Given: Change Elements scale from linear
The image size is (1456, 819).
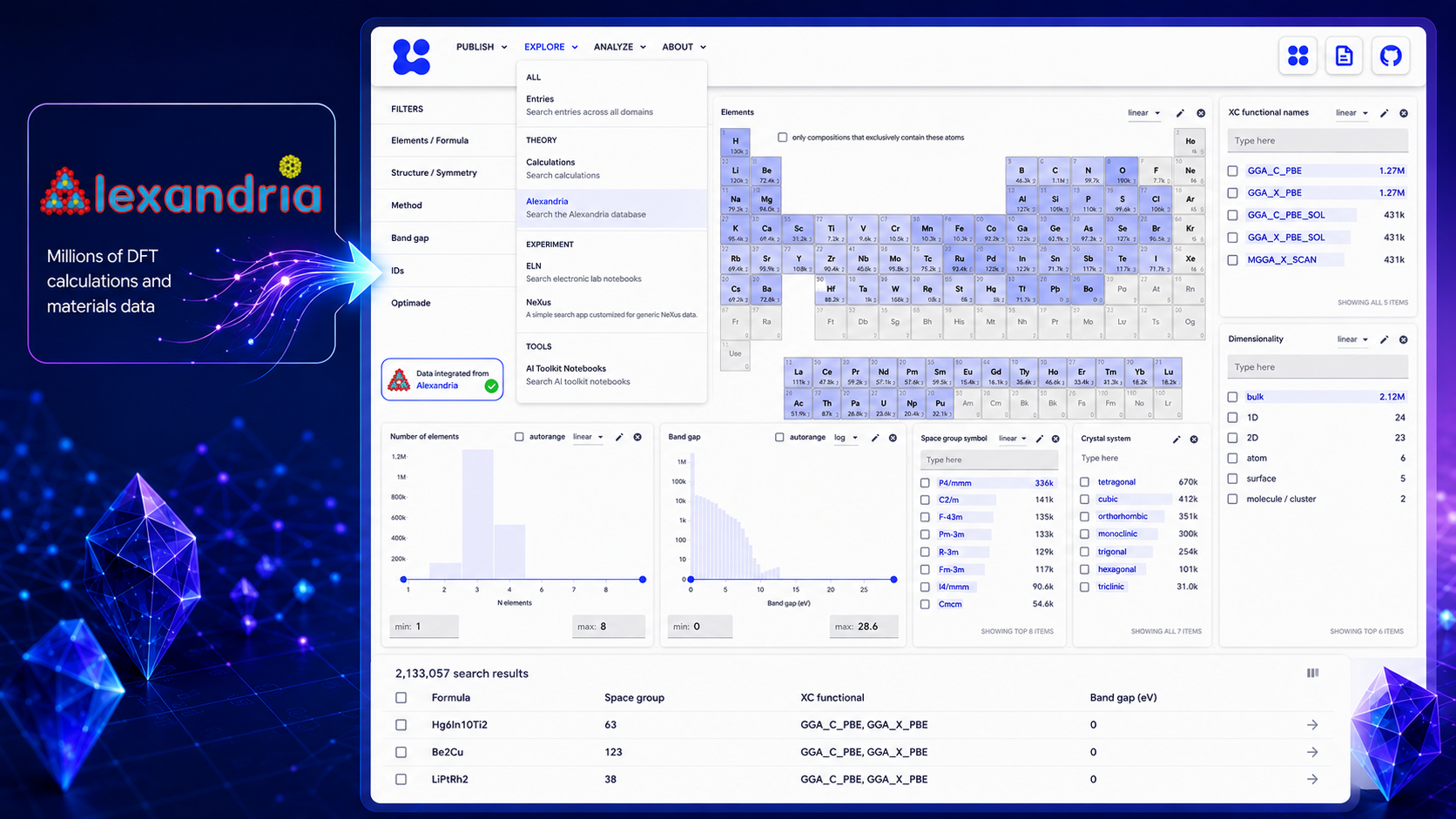Looking at the screenshot, I should [x=1143, y=113].
